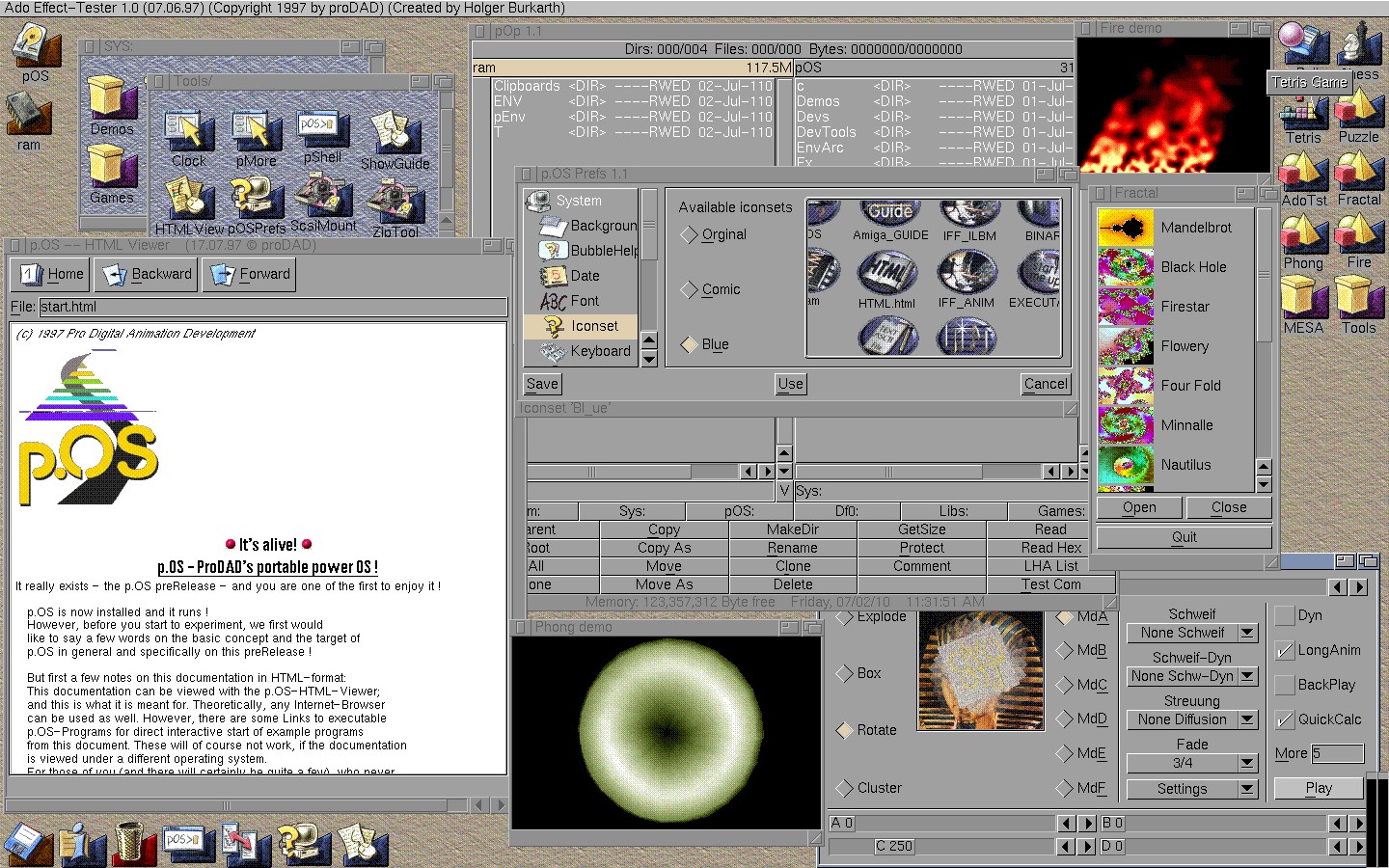The image size is (1389, 868).
Task: Choose the Explode effect
Action: pos(844,616)
